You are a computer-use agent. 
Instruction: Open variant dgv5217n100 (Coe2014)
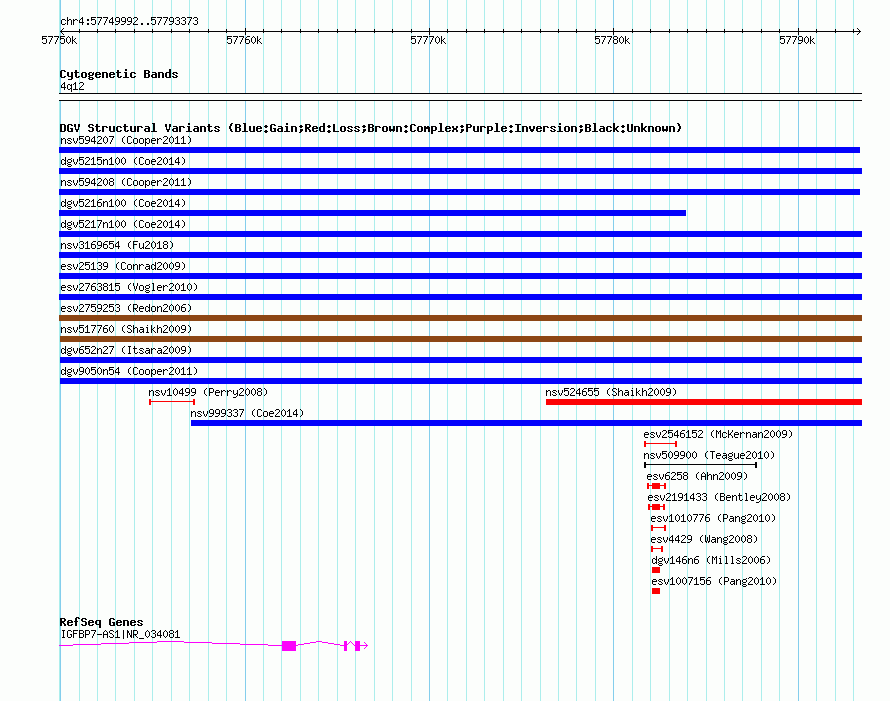pyautogui.click(x=123, y=224)
